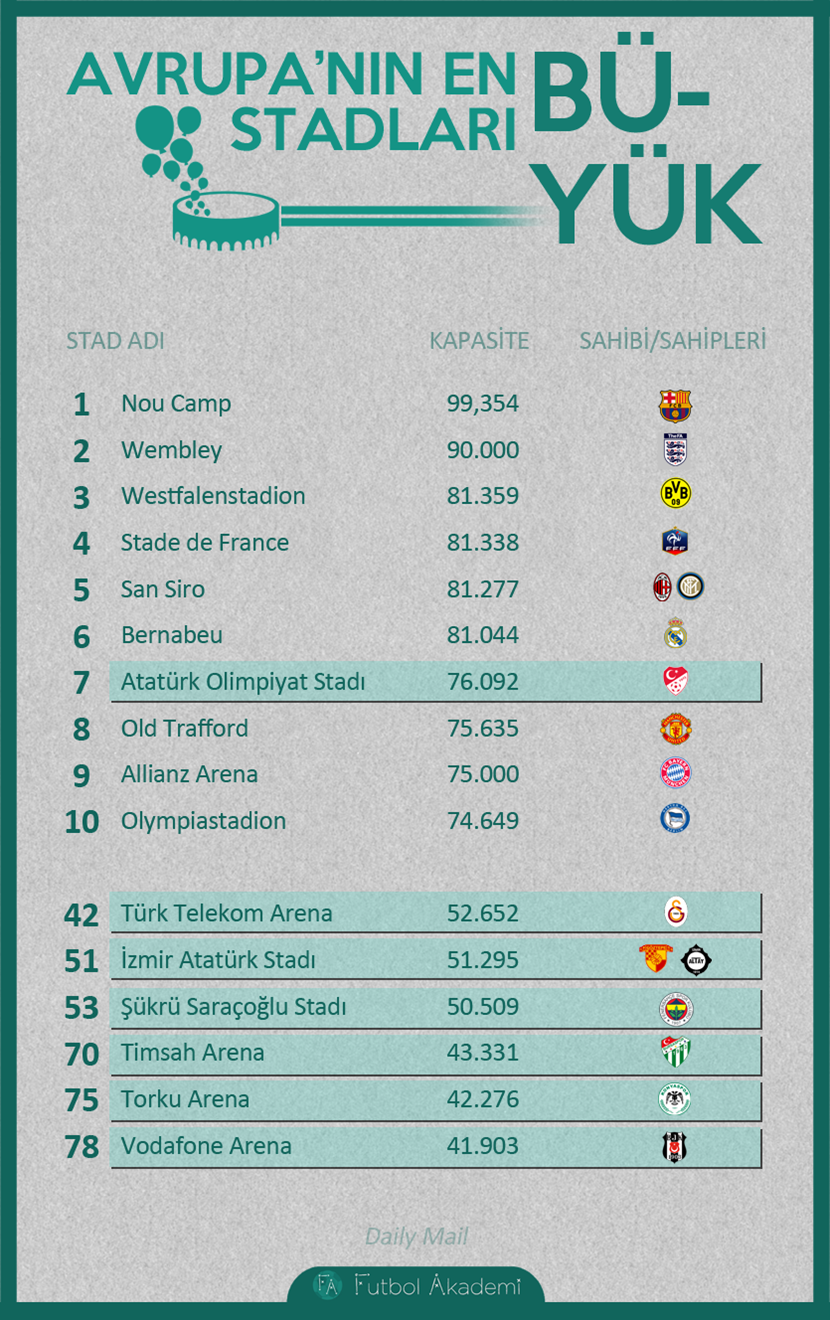Select the Beşiktaş crest icon
The width and height of the screenshot is (830, 1320).
676,1146
